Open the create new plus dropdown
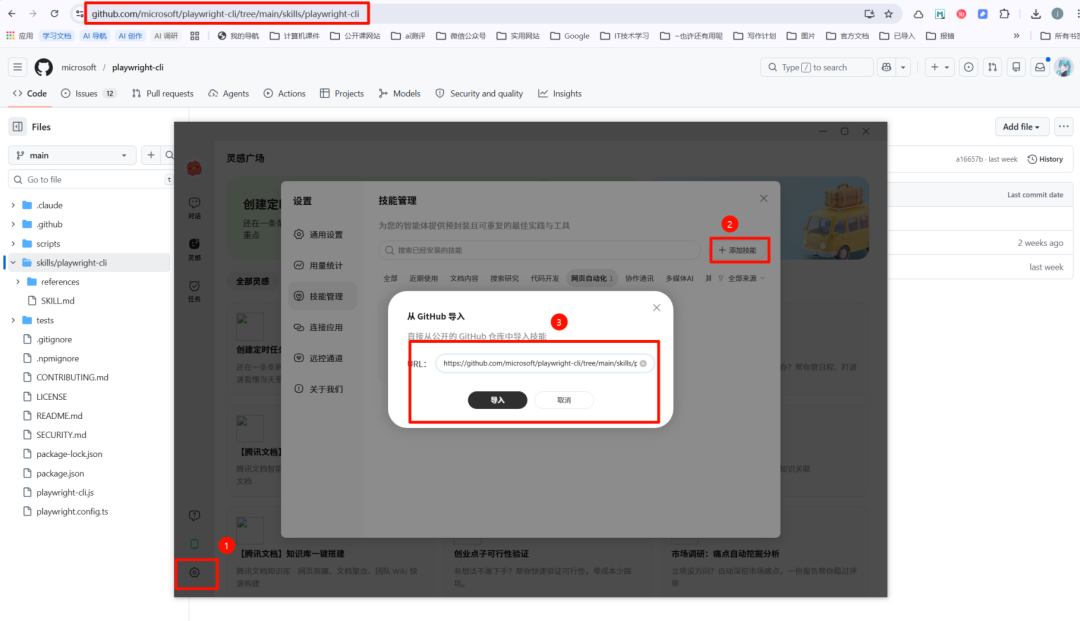Image resolution: width=1080 pixels, height=621 pixels. tap(939, 67)
